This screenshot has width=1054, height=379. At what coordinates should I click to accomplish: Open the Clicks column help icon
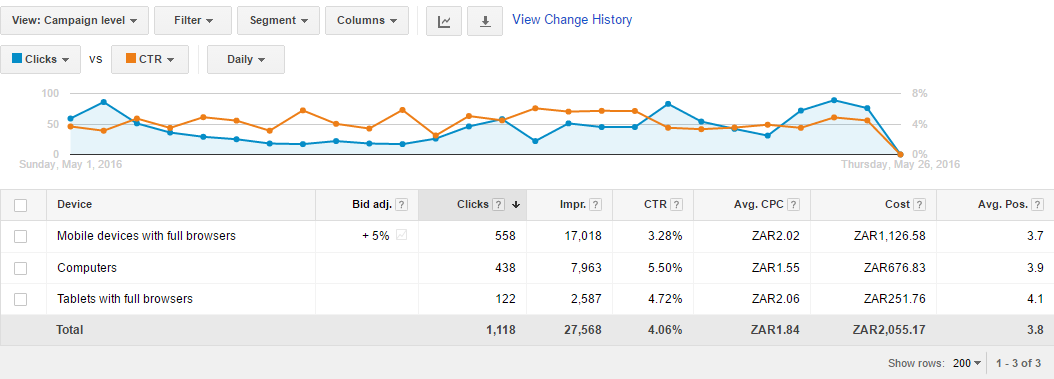point(498,205)
